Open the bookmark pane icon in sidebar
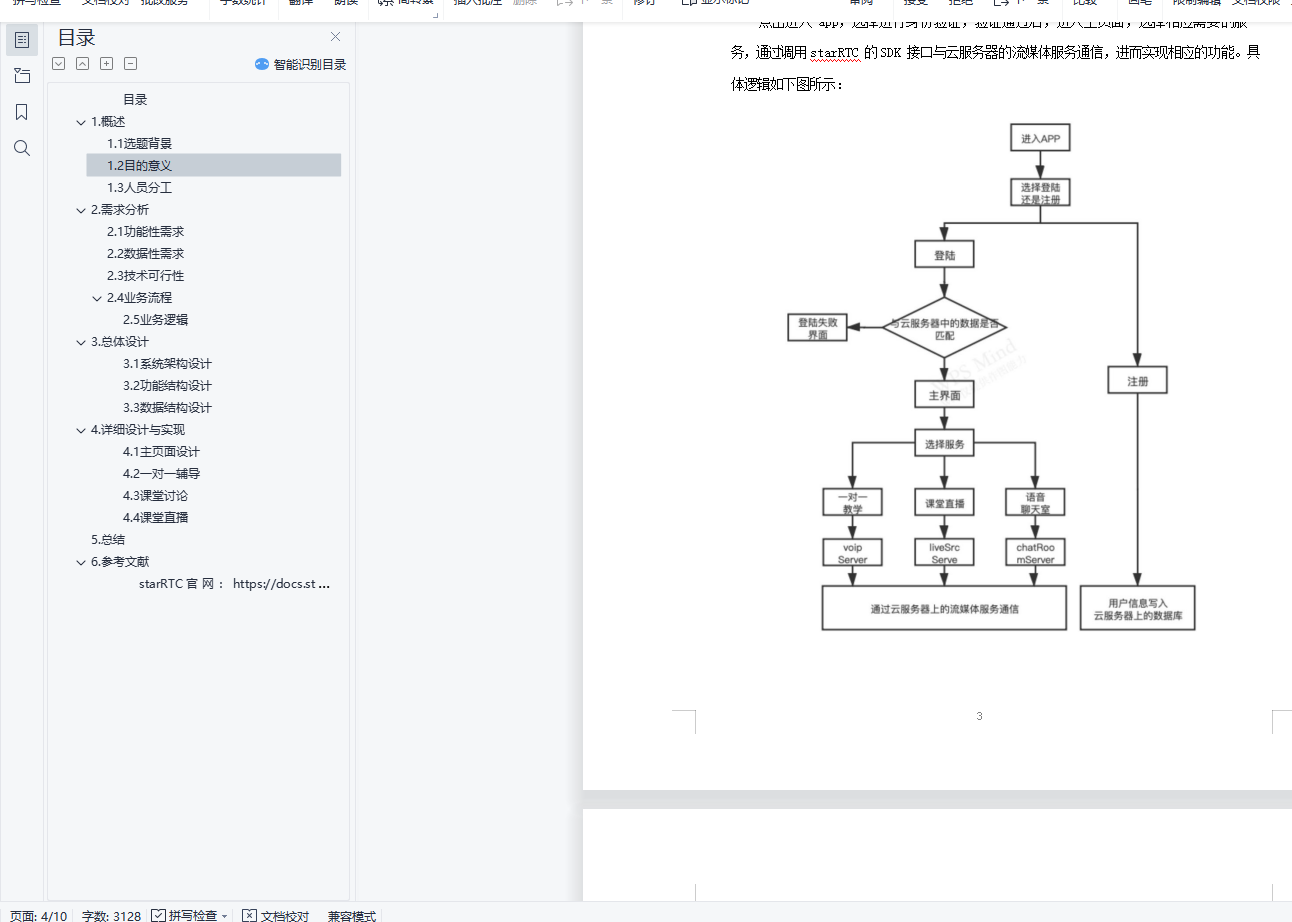This screenshot has height=922, width=1292. [22, 112]
